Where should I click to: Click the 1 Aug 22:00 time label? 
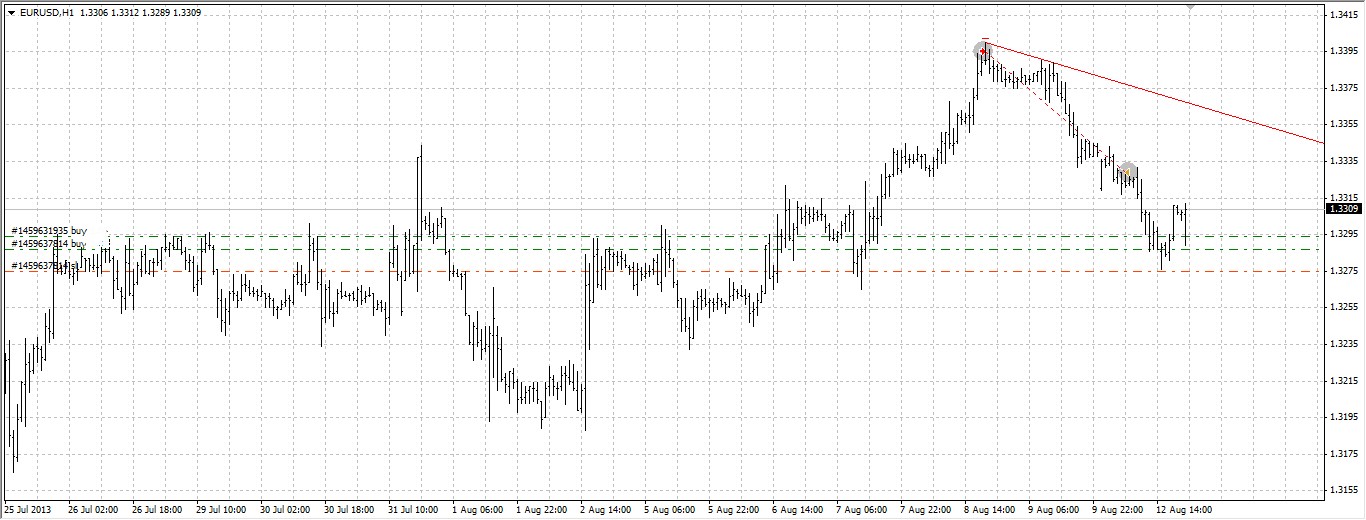pyautogui.click(x=541, y=509)
